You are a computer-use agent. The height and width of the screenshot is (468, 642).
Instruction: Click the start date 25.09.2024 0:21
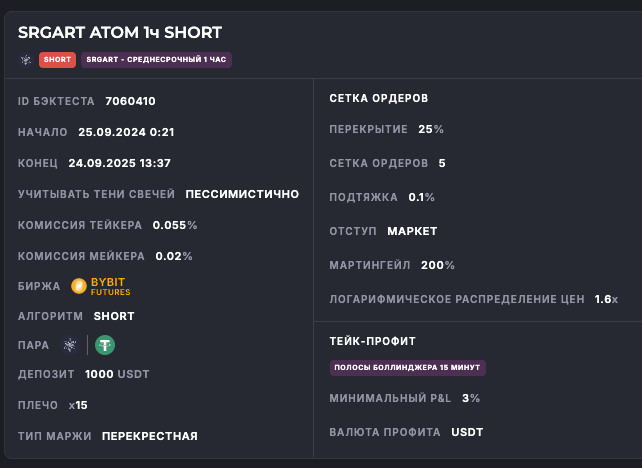pos(126,132)
